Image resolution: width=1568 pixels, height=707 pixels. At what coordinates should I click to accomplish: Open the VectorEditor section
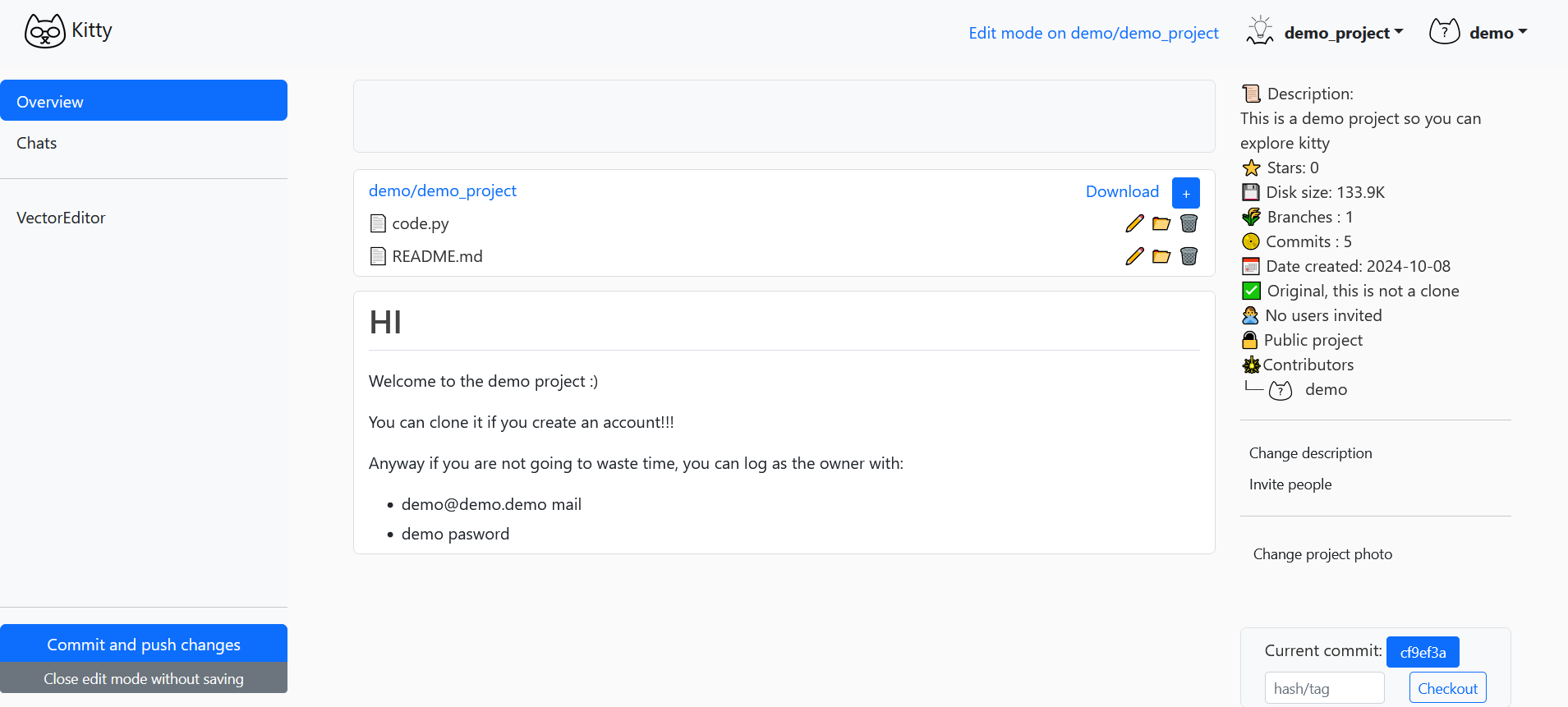coord(61,217)
